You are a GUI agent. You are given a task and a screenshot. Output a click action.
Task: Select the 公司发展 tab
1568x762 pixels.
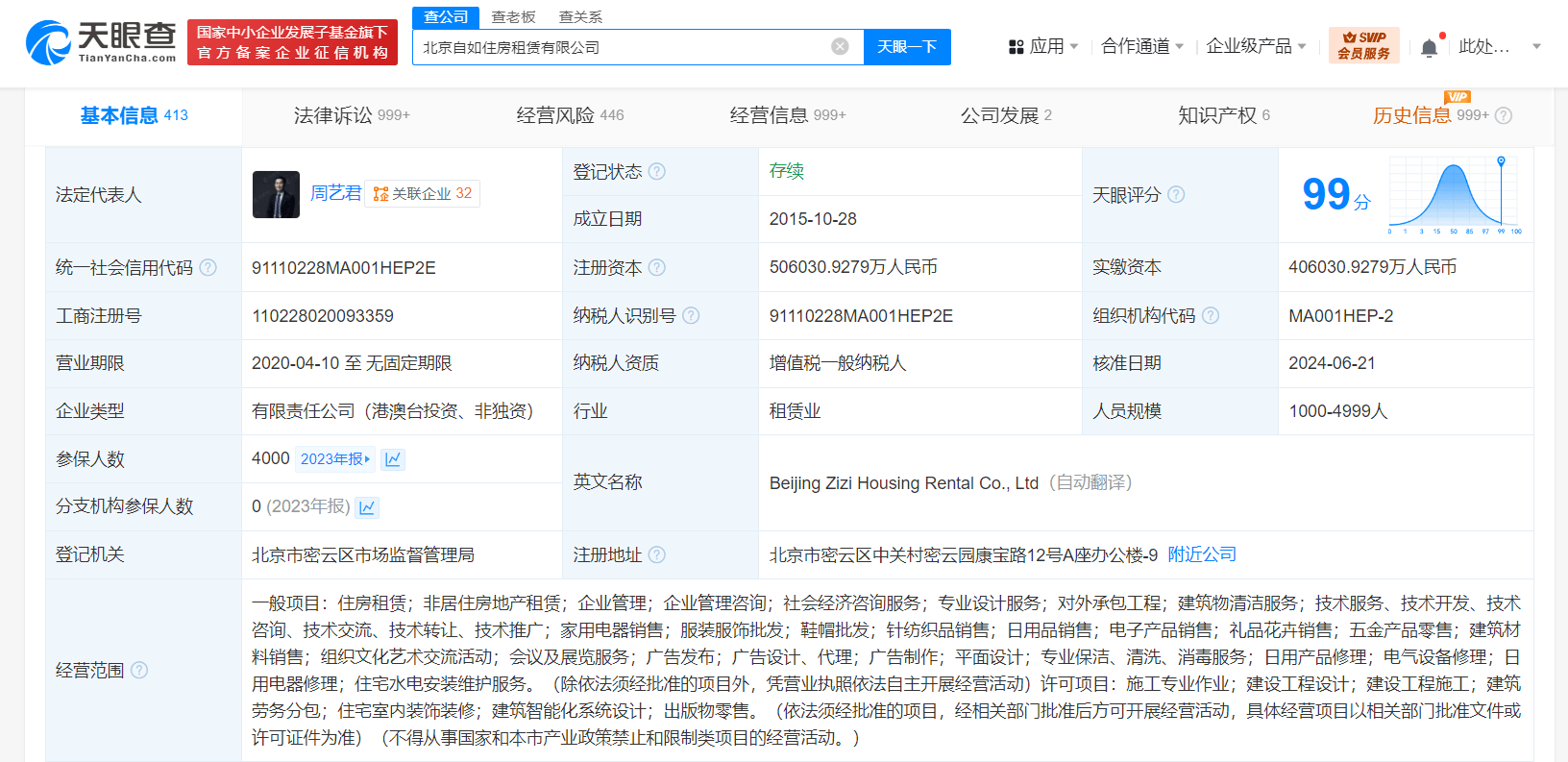pyautogui.click(x=1006, y=115)
